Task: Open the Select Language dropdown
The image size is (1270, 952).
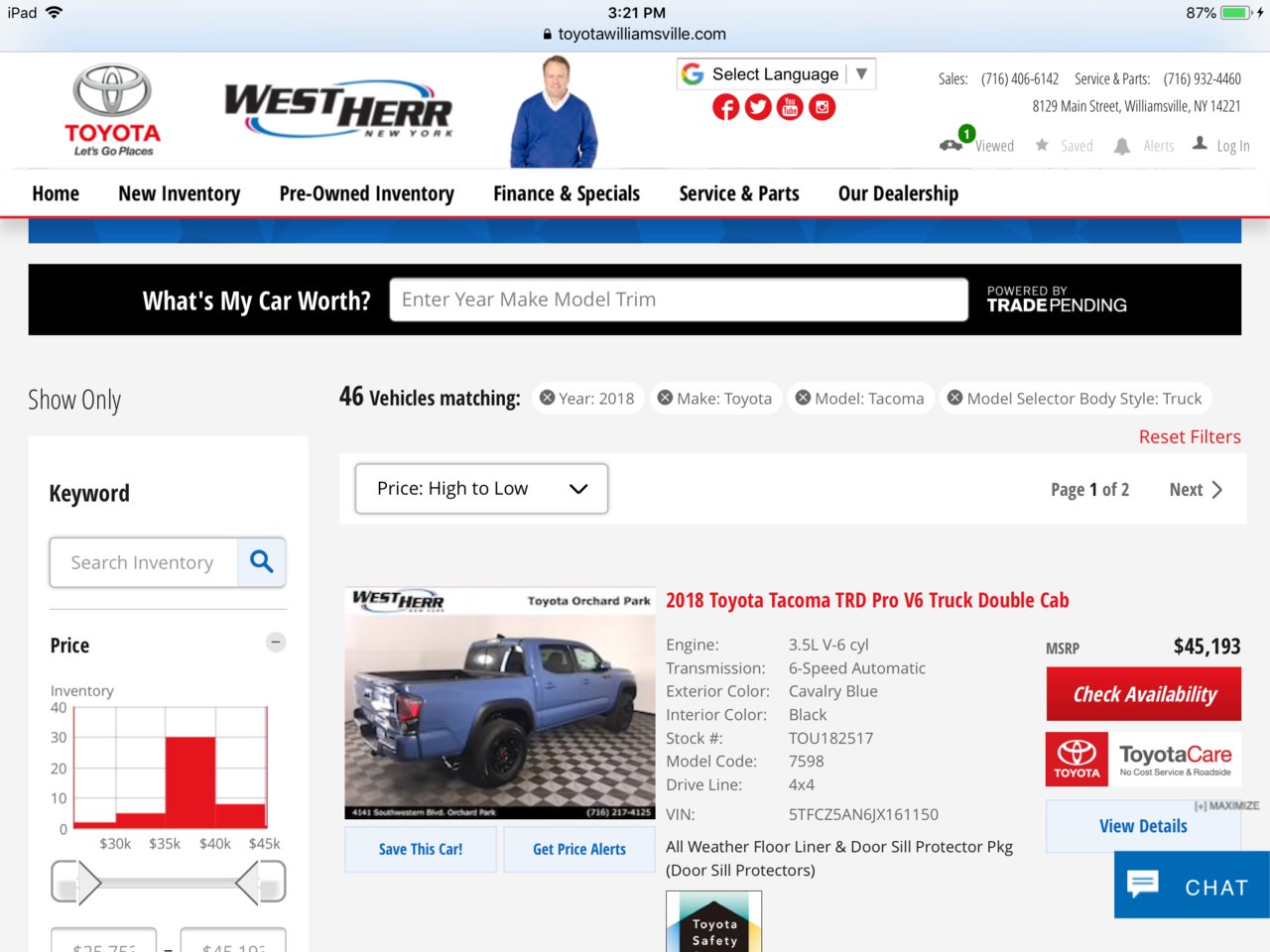Action: point(776,74)
